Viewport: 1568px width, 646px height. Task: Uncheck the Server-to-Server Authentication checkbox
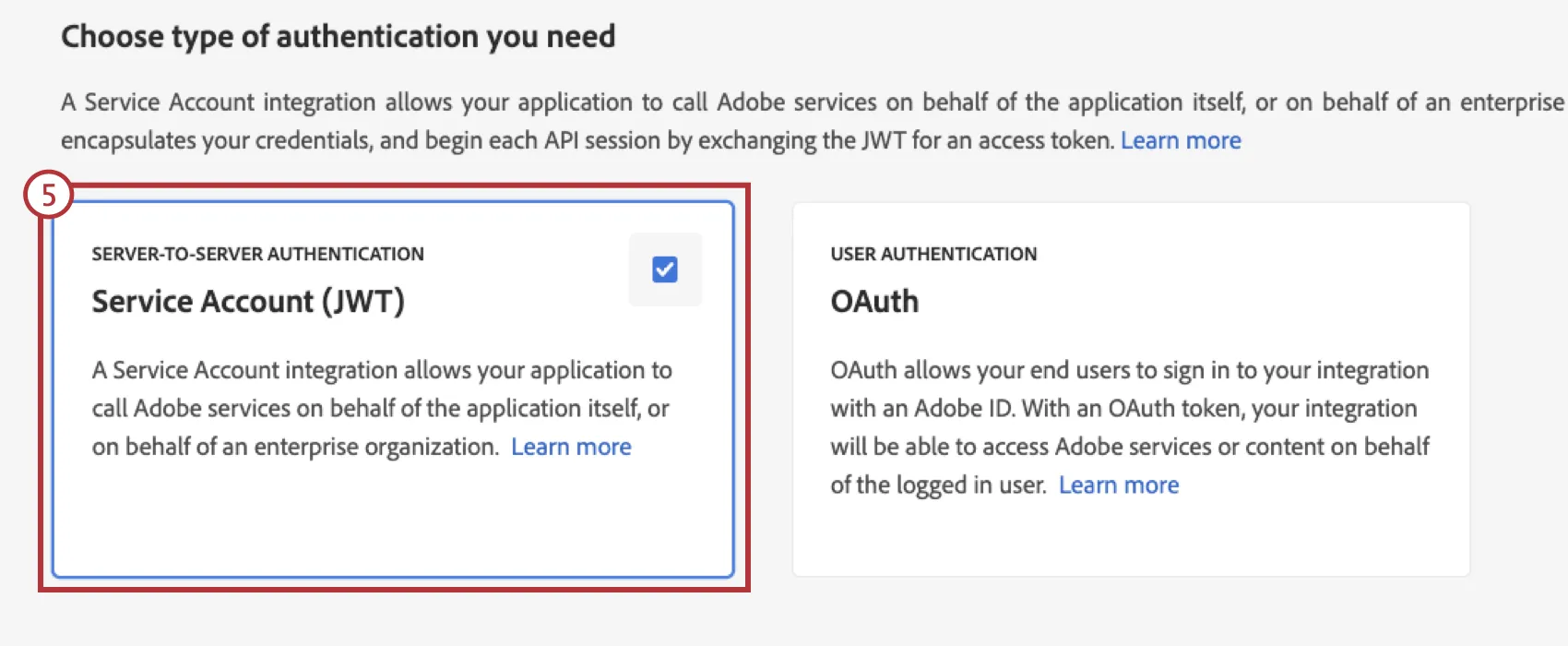click(x=665, y=269)
